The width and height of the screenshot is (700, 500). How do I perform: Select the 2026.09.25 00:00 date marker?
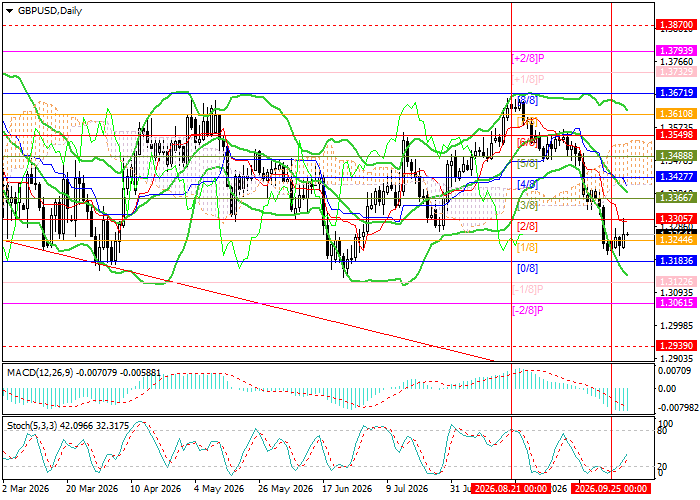pos(611,488)
